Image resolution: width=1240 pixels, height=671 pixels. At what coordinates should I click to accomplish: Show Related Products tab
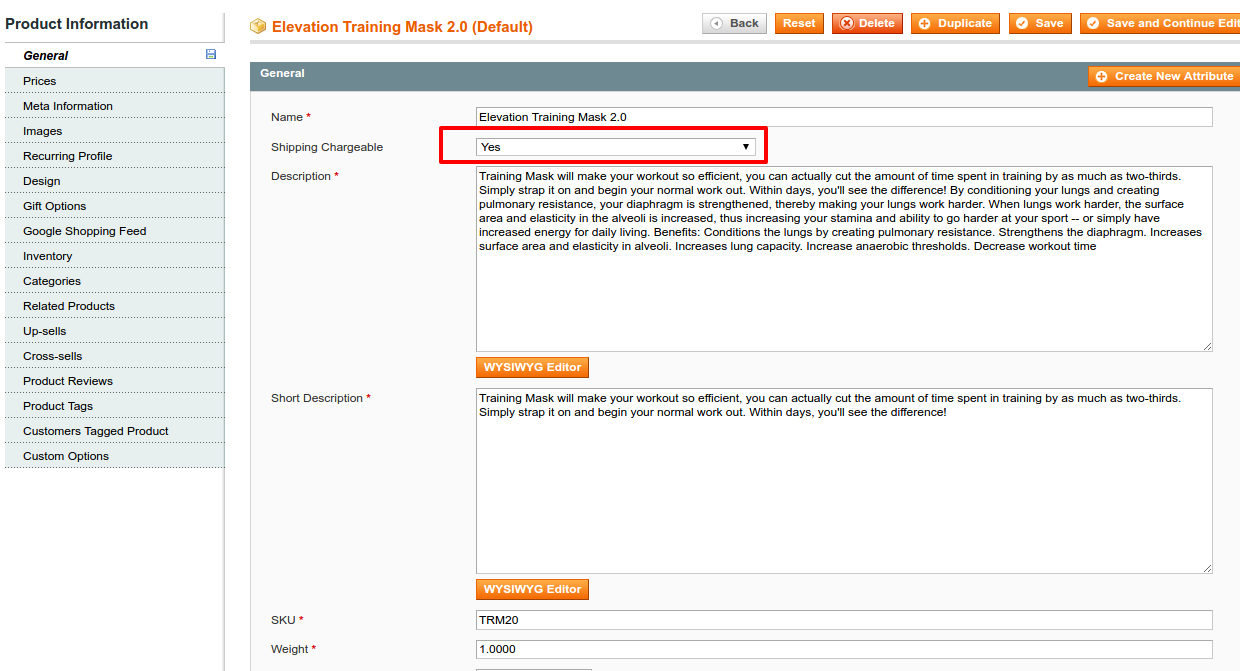point(114,306)
